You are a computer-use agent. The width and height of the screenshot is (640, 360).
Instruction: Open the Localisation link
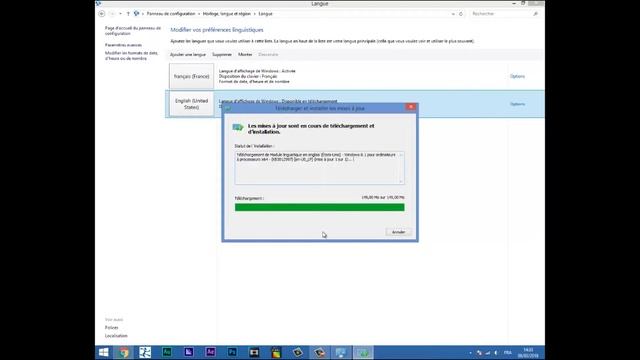[116, 336]
